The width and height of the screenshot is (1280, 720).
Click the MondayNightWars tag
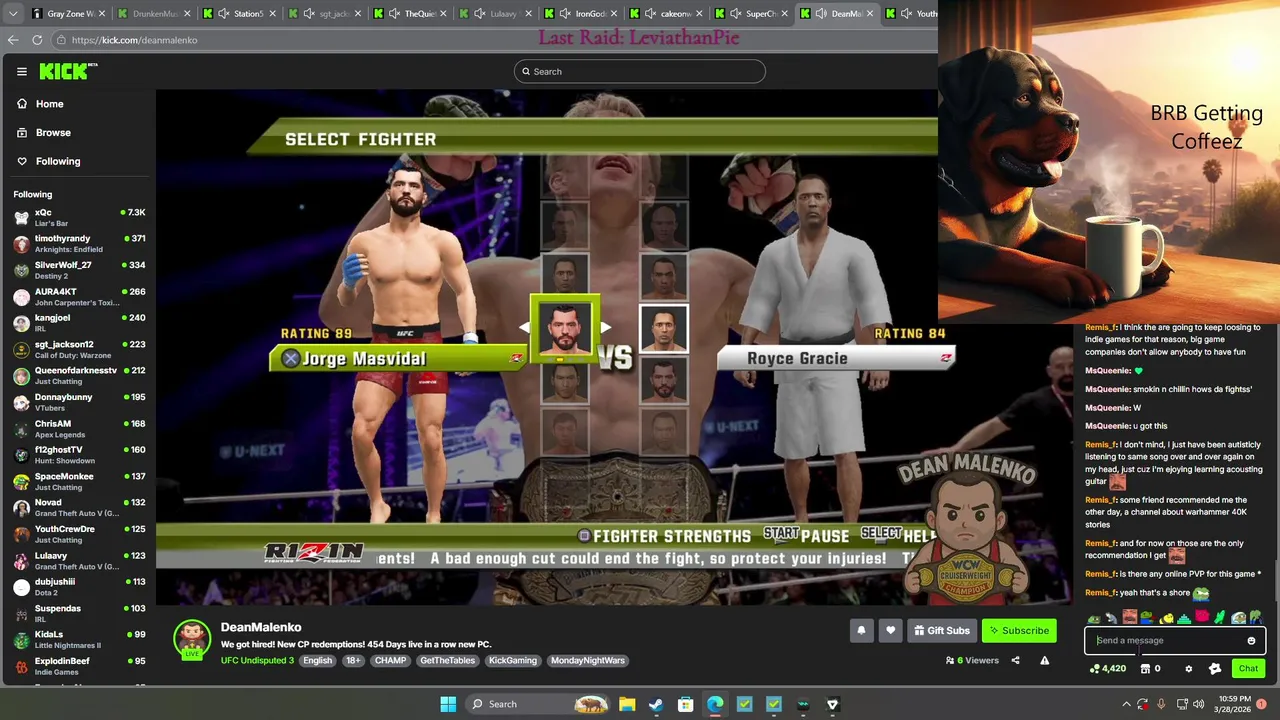tap(587, 660)
